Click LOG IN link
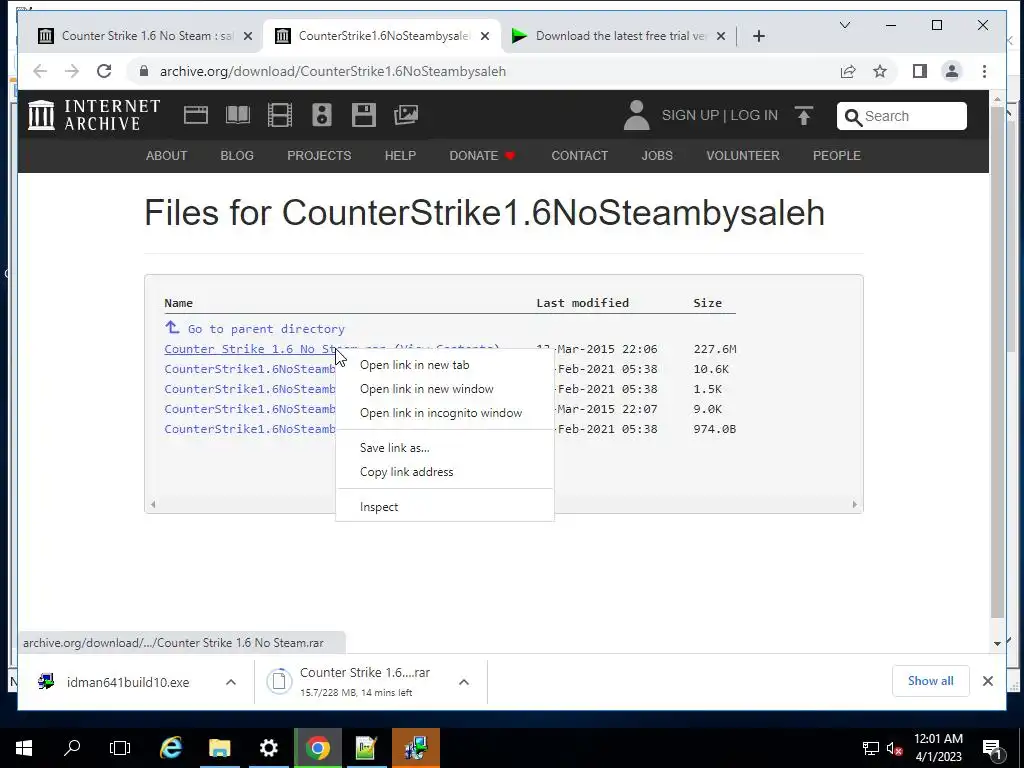Screen dimensions: 1024x768 point(754,116)
